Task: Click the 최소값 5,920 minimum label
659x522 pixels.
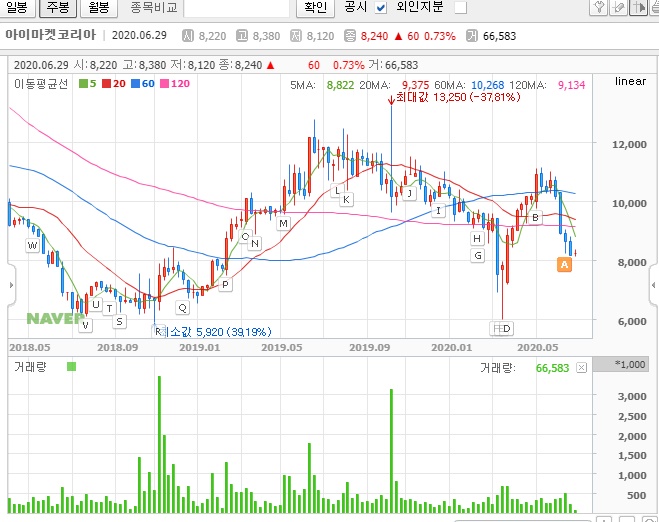Action: pyautogui.click(x=217, y=332)
